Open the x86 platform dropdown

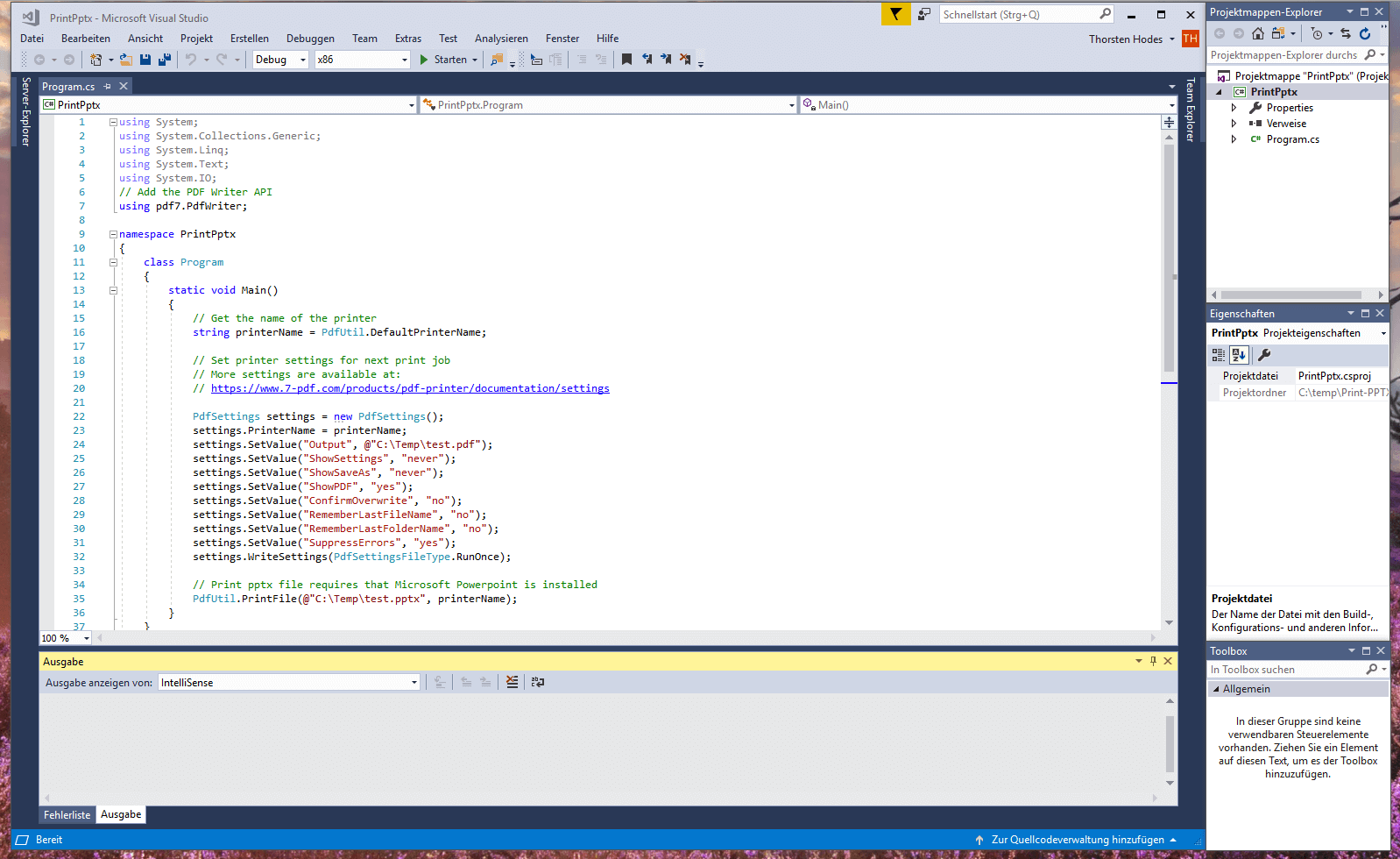363,60
